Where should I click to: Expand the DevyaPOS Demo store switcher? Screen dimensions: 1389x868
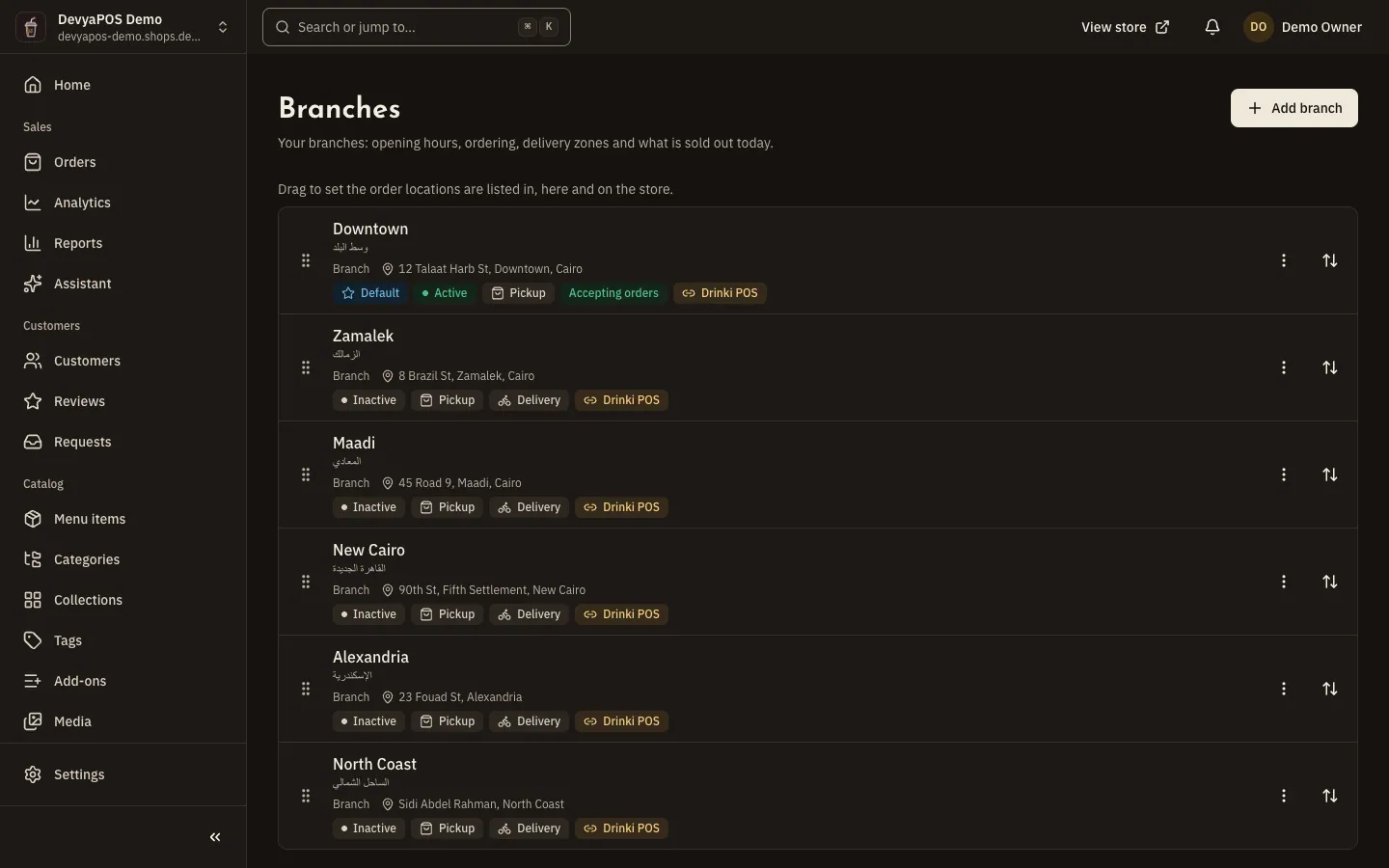[x=123, y=27]
